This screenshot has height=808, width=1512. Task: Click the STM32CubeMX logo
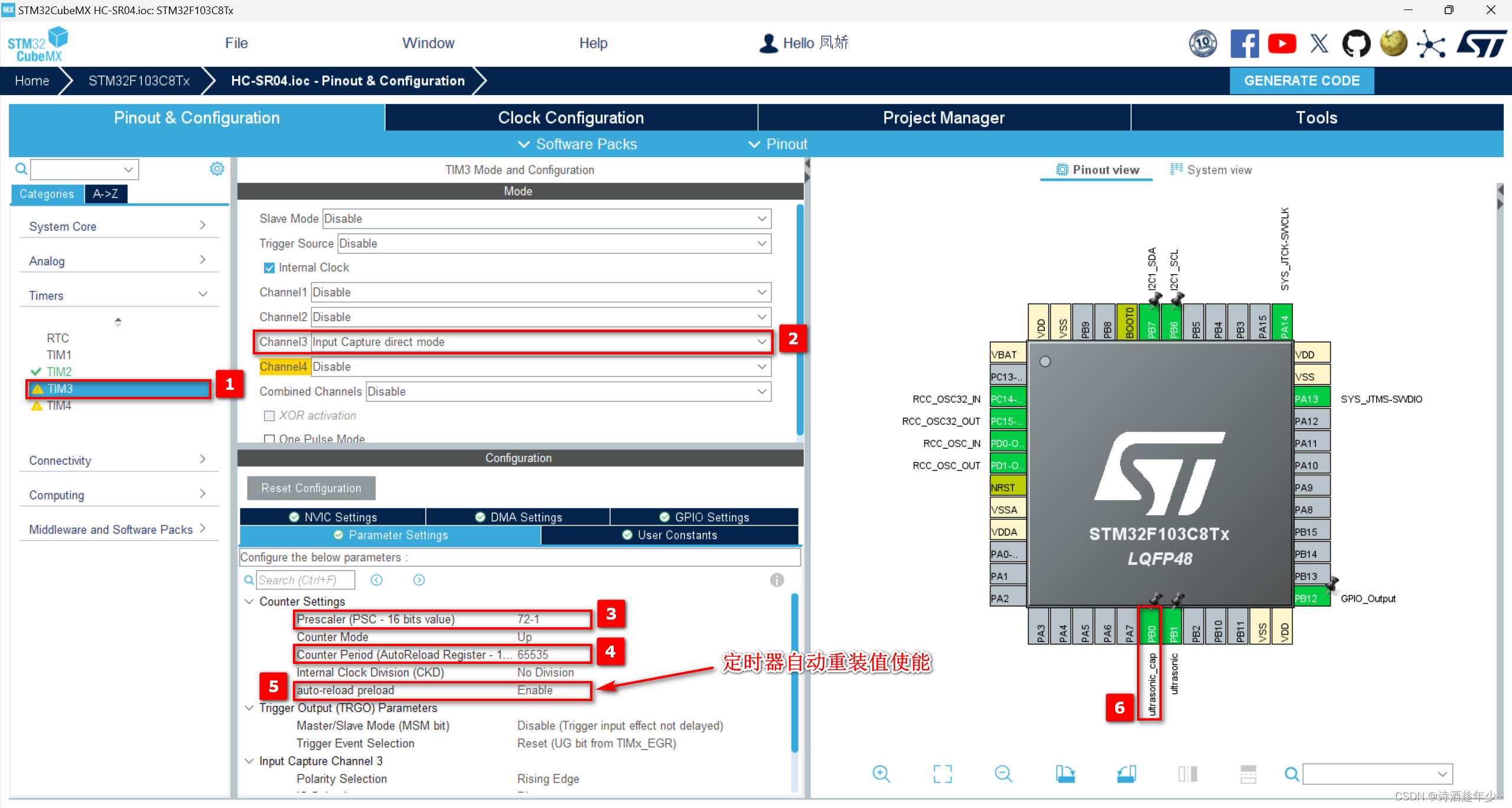(38, 44)
